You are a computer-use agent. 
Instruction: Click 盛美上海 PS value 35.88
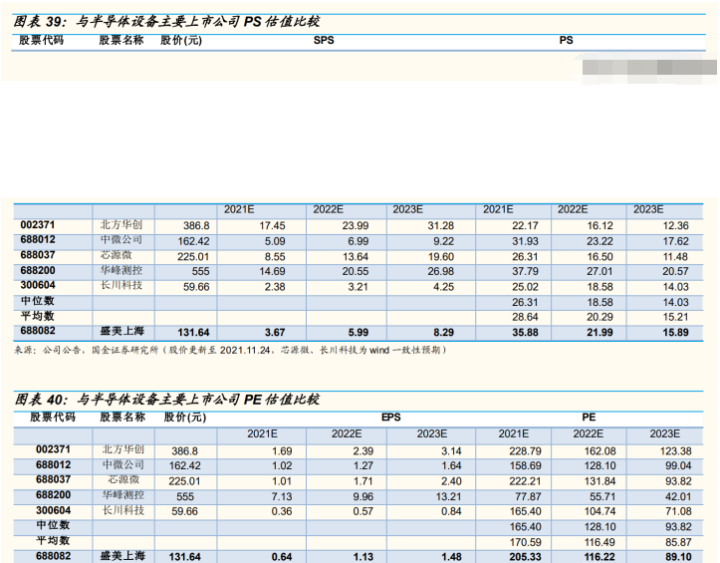point(525,332)
